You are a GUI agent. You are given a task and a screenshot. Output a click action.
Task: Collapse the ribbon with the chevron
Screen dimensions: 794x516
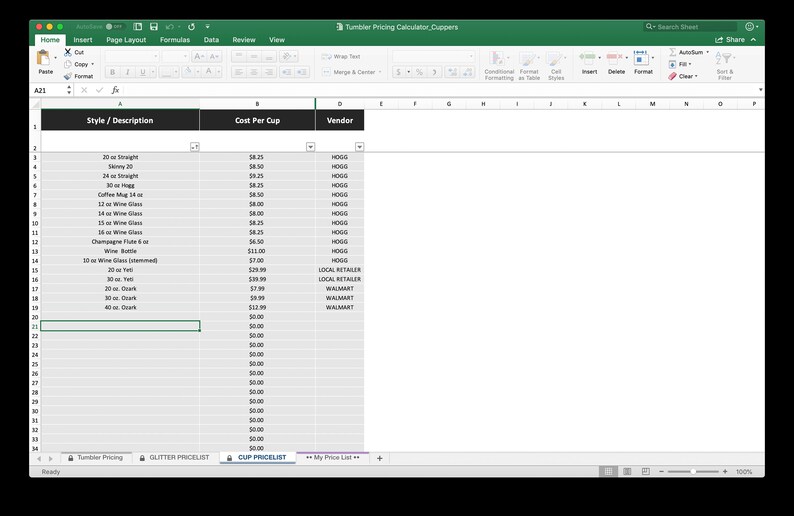click(x=753, y=39)
